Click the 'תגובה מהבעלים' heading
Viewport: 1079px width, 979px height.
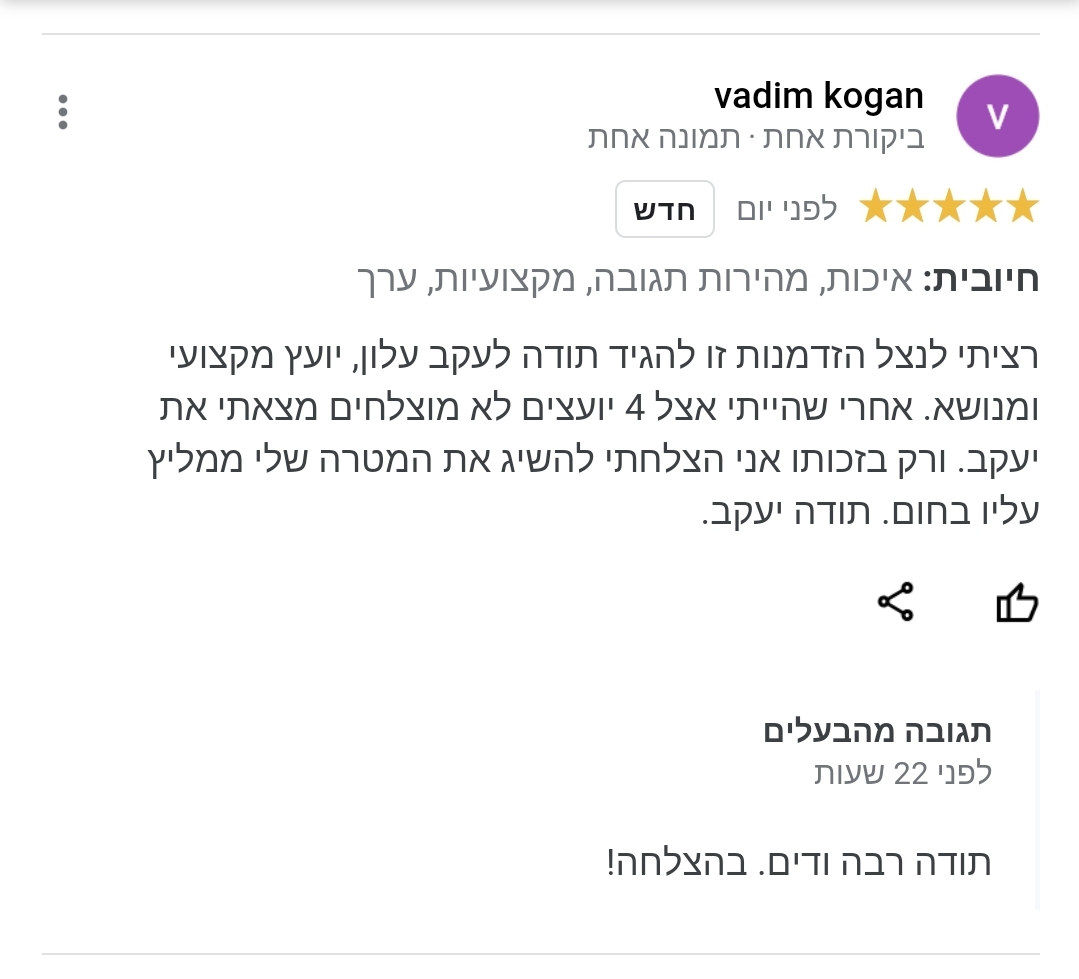(x=877, y=731)
